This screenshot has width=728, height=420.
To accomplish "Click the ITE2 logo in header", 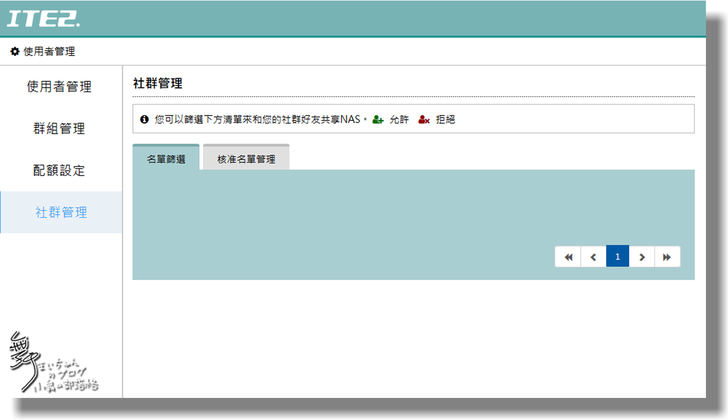I will 43,19.
